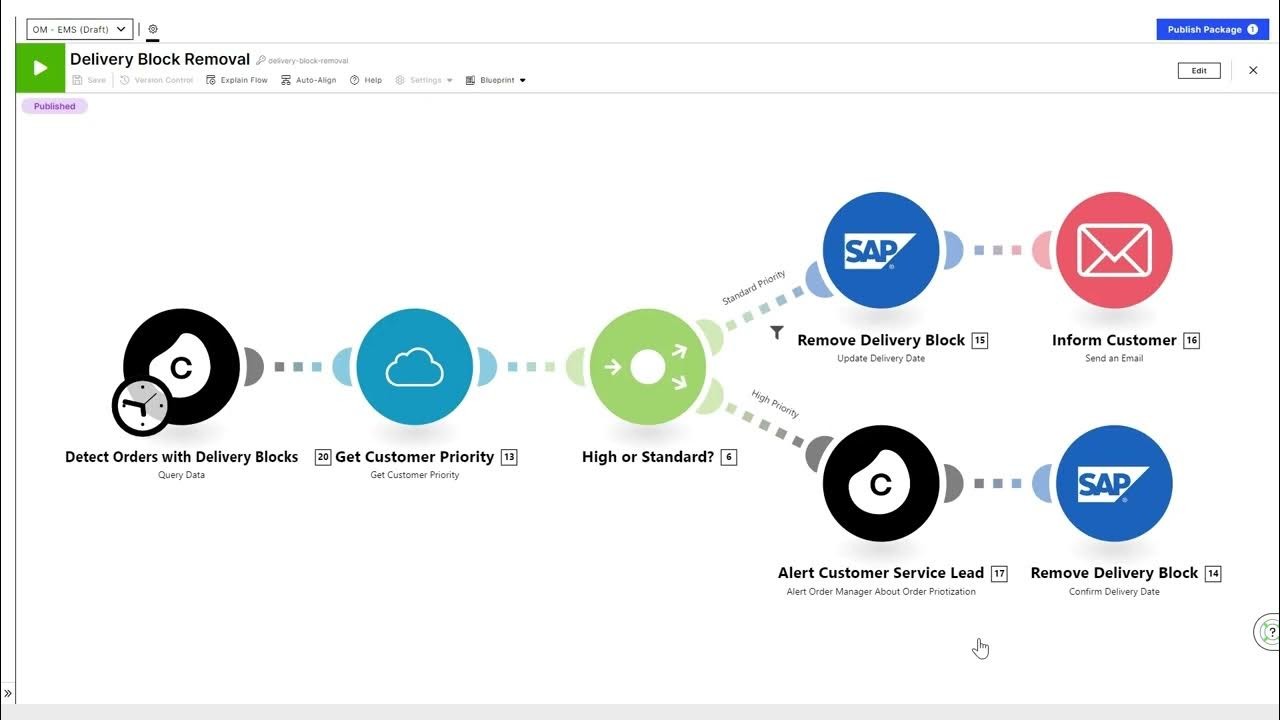Viewport: 1280px width, 720px height.
Task: Click the Publish Package button
Action: pyautogui.click(x=1212, y=30)
